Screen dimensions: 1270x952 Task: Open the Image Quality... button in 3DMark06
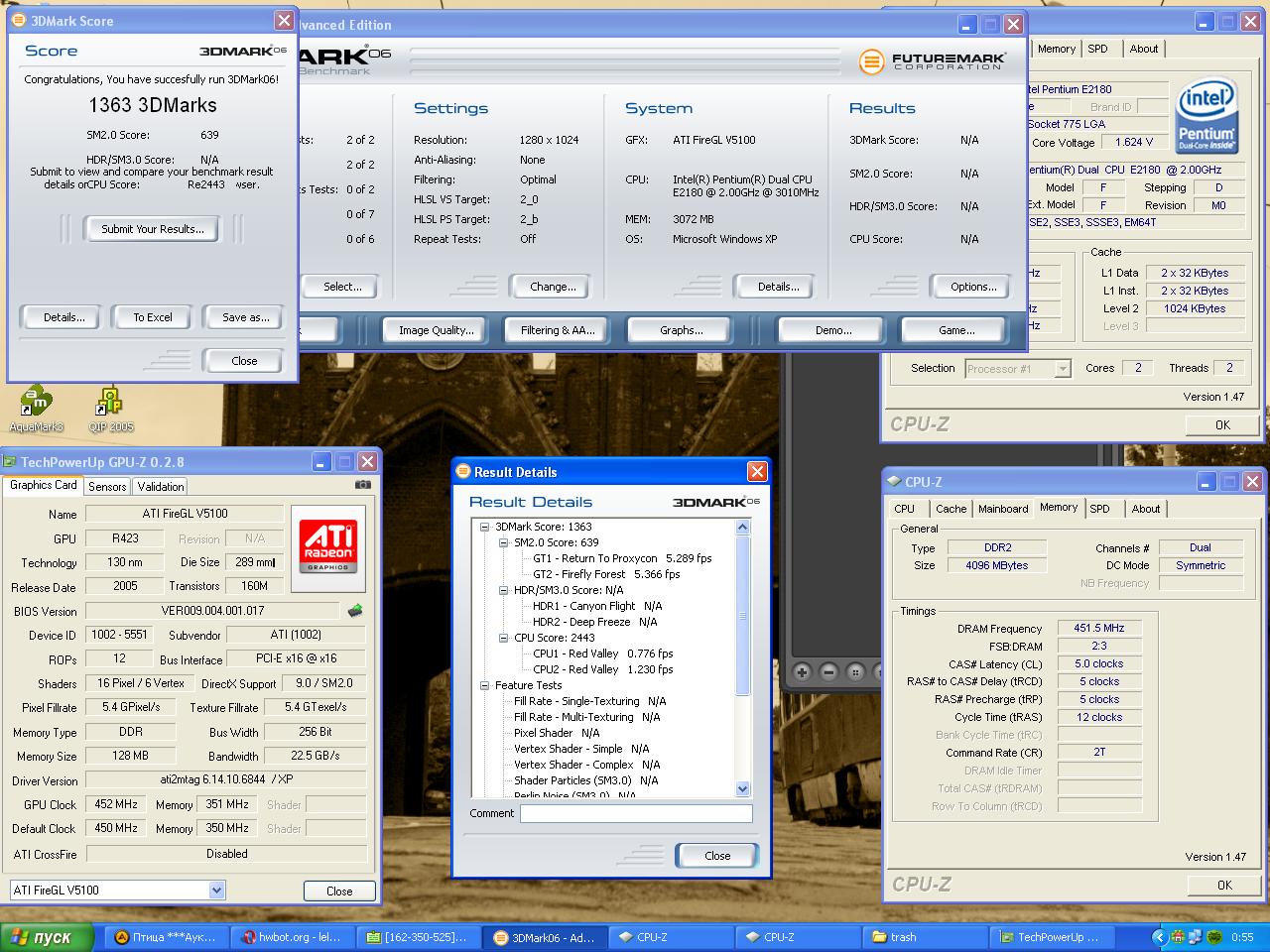[x=436, y=330]
